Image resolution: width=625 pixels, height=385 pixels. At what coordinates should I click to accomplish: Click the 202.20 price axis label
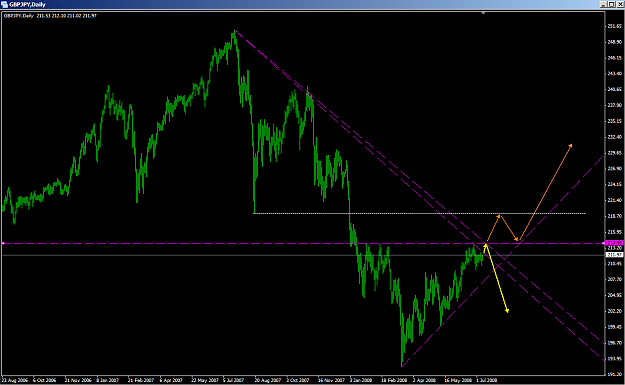tap(614, 311)
